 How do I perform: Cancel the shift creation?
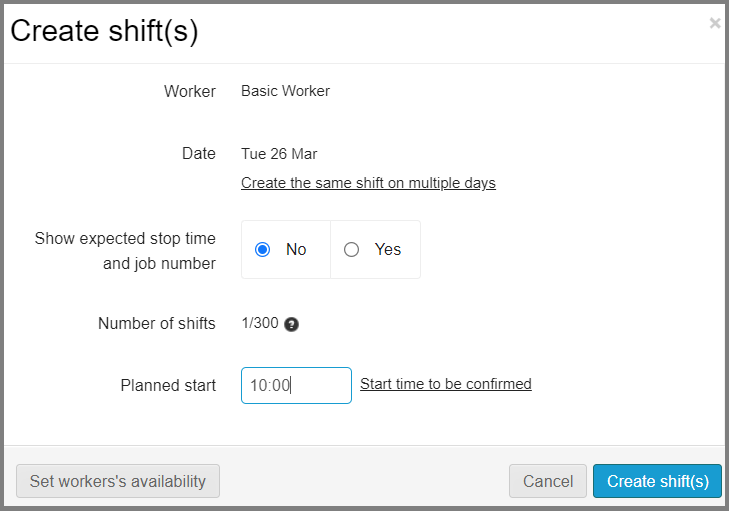548,481
